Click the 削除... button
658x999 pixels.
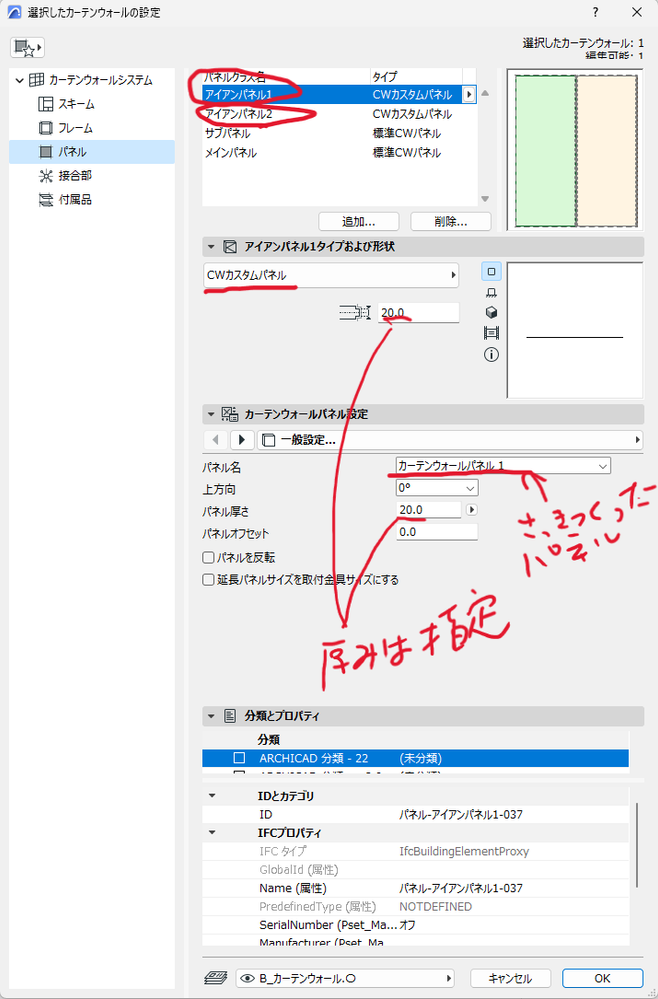pos(451,221)
